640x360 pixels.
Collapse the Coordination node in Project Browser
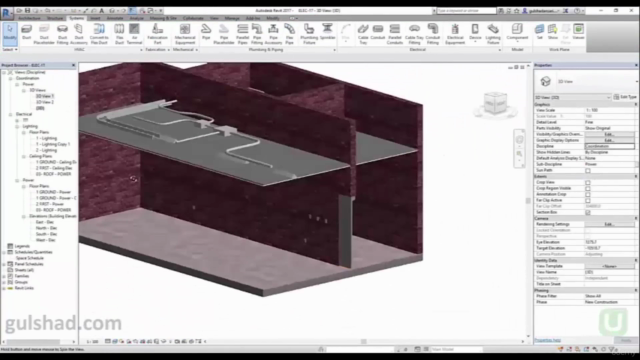11,78
